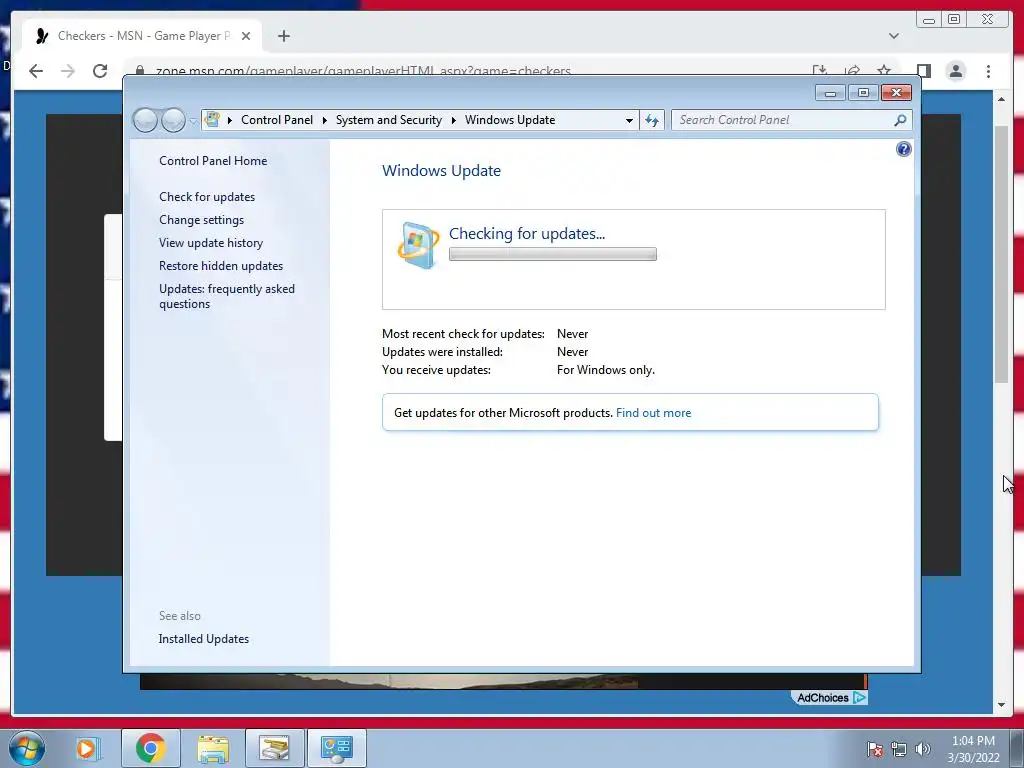Toggle Chrome's side panel icon
The image size is (1024, 768).
[923, 71]
